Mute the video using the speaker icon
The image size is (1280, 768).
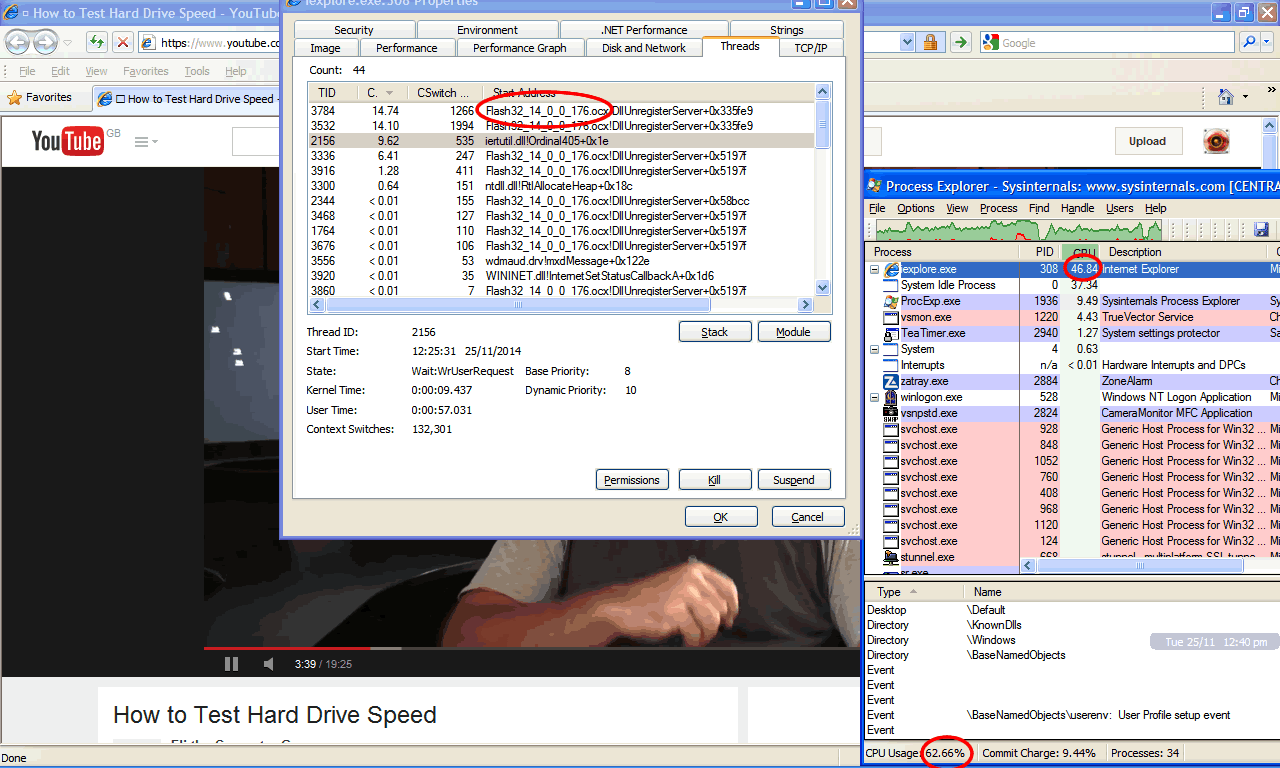(x=268, y=664)
